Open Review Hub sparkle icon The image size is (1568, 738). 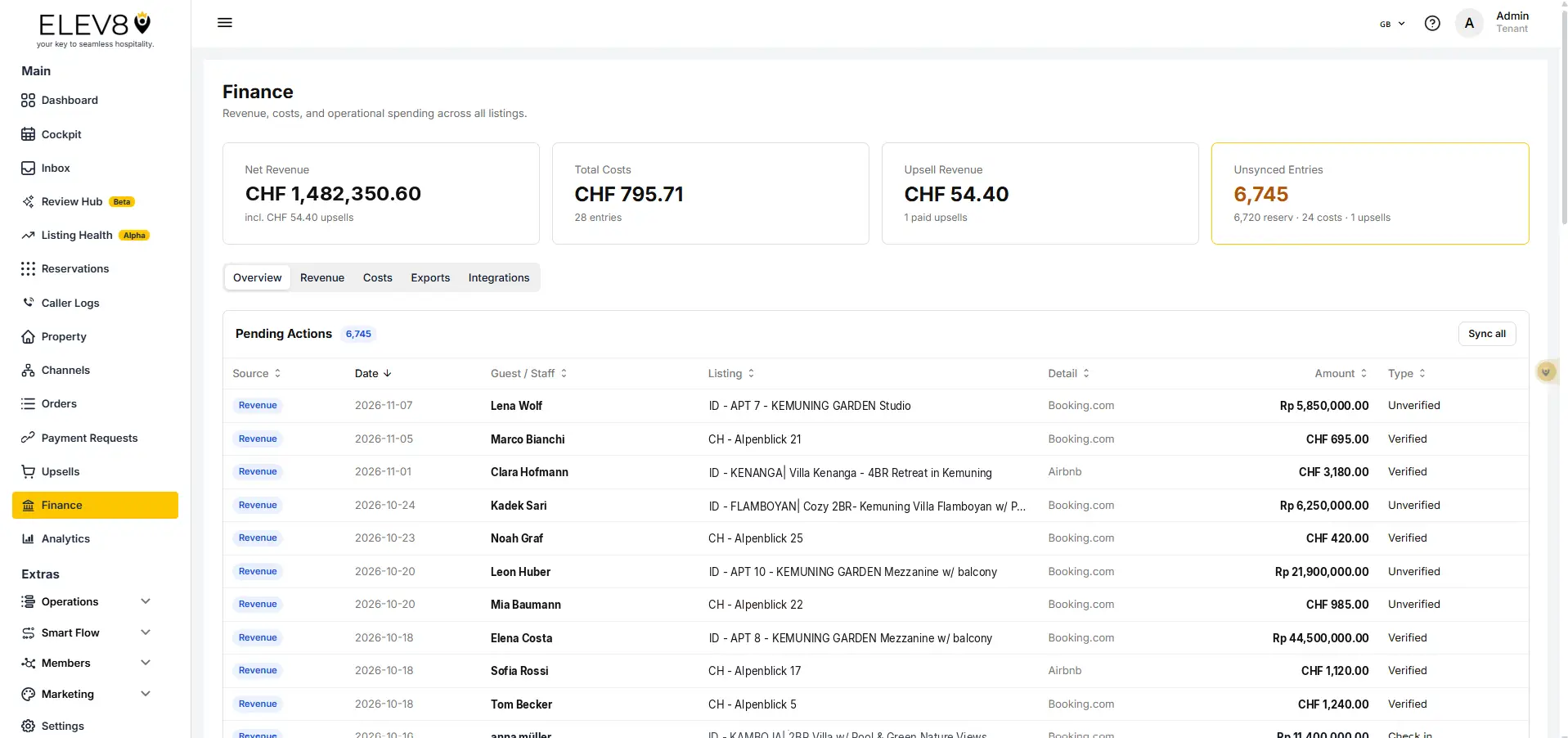tap(28, 201)
